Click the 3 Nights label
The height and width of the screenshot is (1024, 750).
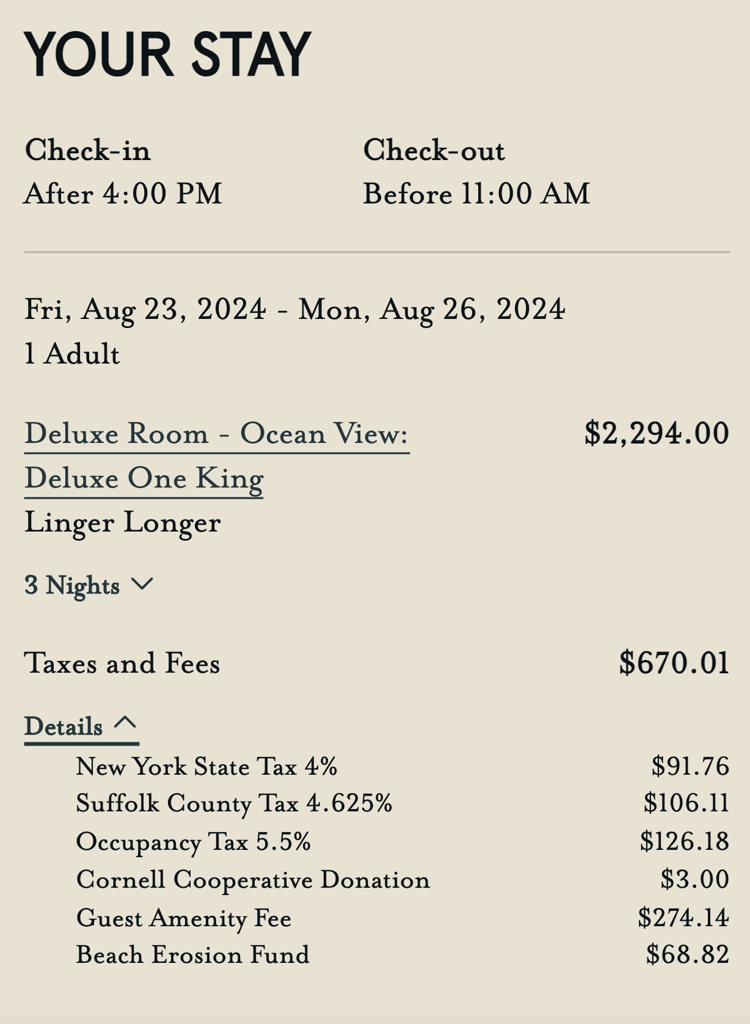click(x=72, y=586)
